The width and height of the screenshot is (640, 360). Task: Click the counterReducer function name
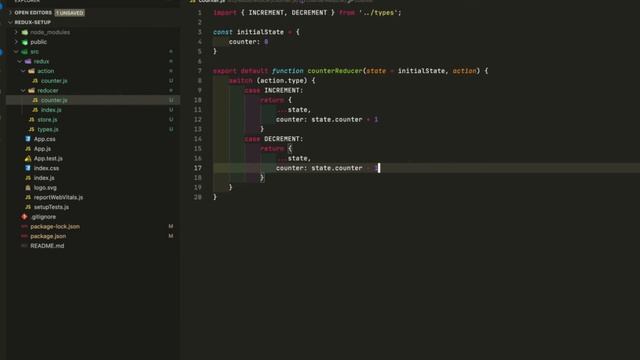pyautogui.click(x=335, y=71)
